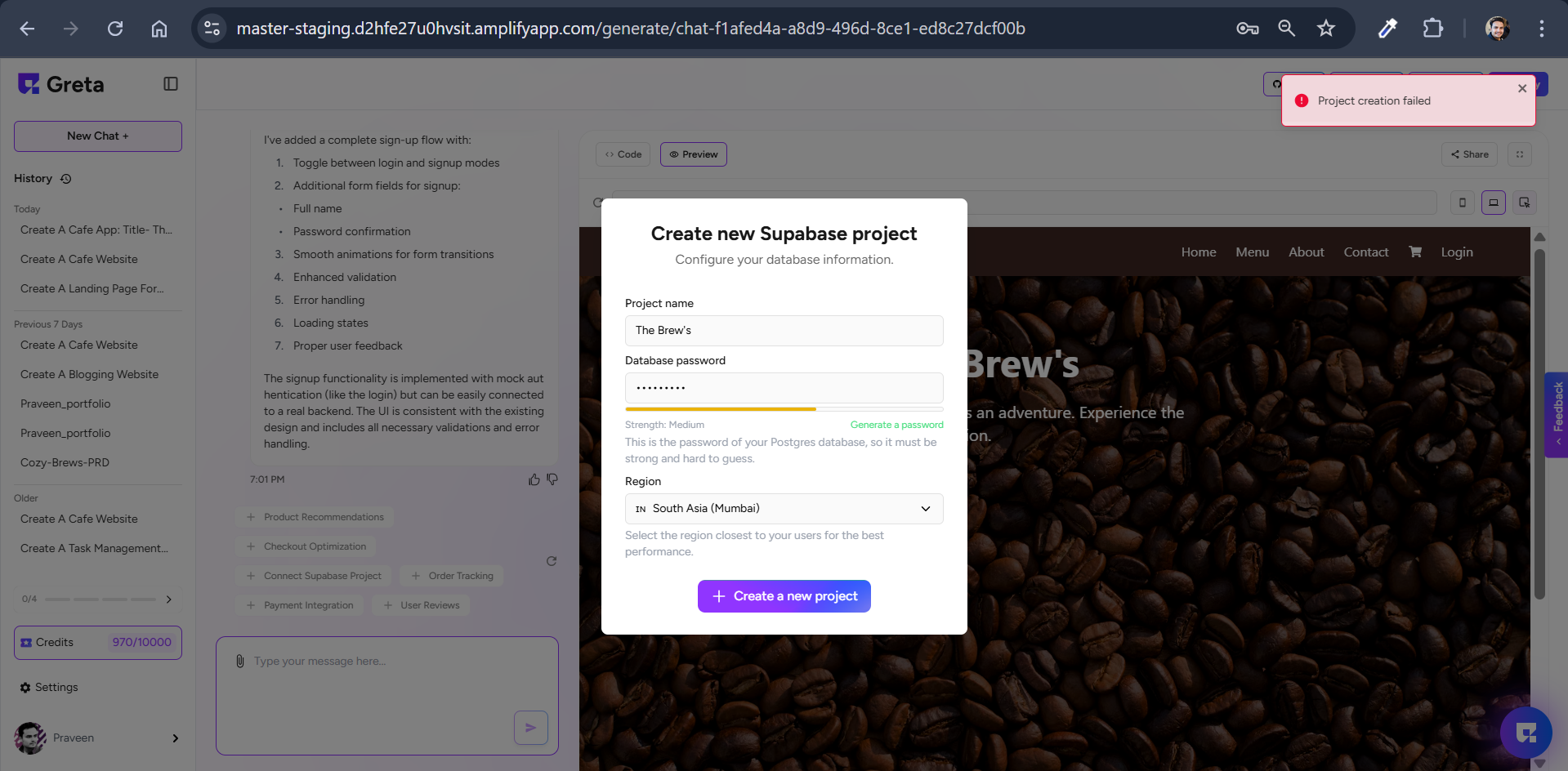Open chat Create A Task Management

click(x=94, y=549)
